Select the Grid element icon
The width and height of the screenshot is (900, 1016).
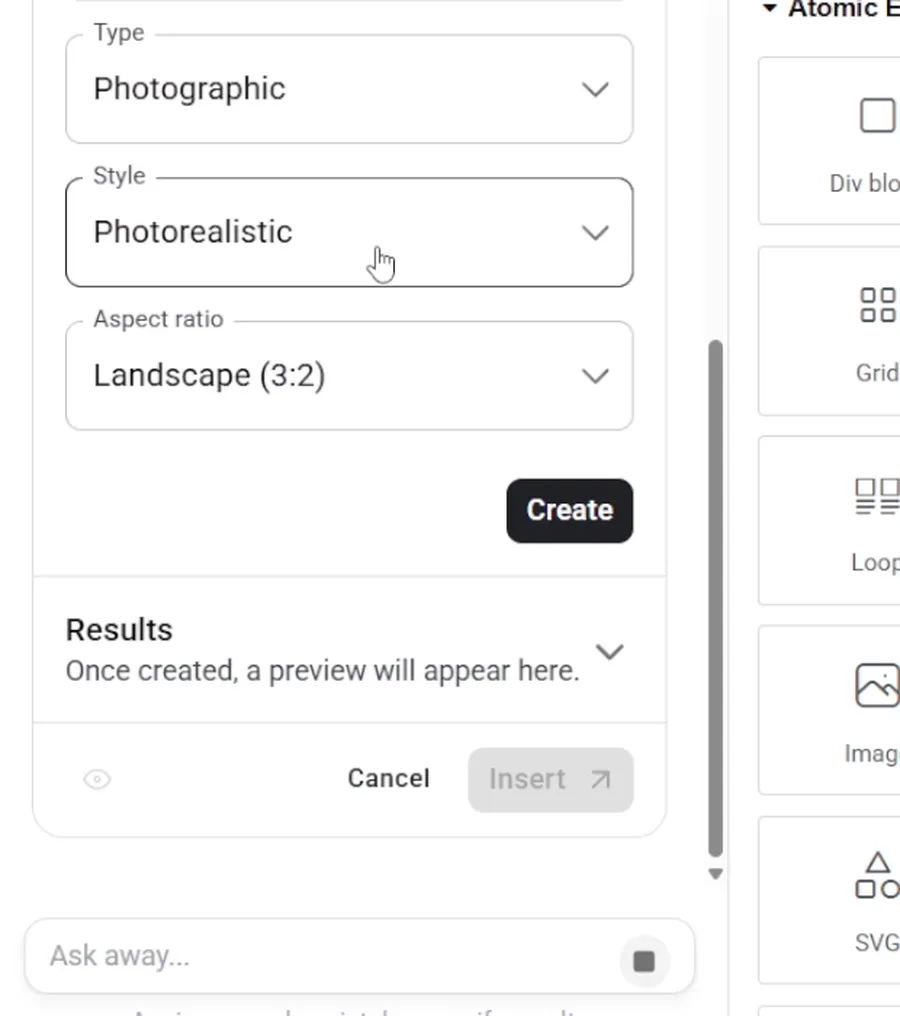[878, 305]
